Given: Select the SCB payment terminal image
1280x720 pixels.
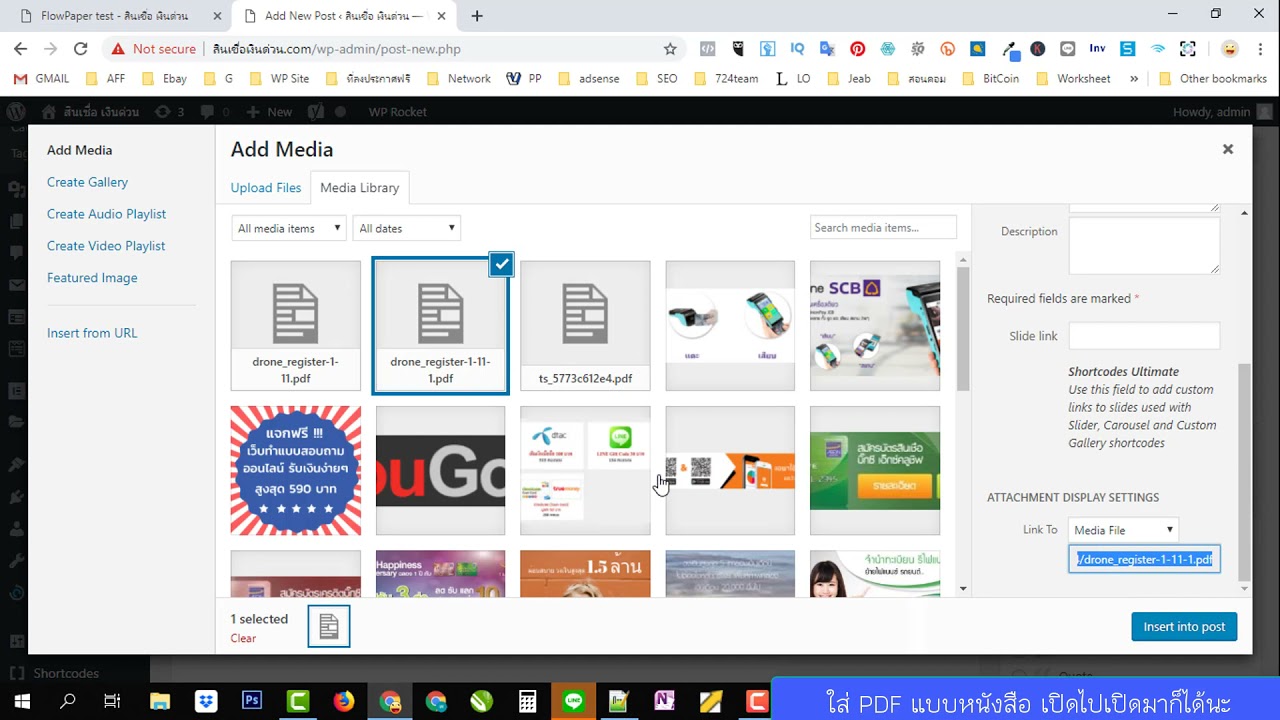Looking at the screenshot, I should (x=875, y=326).
